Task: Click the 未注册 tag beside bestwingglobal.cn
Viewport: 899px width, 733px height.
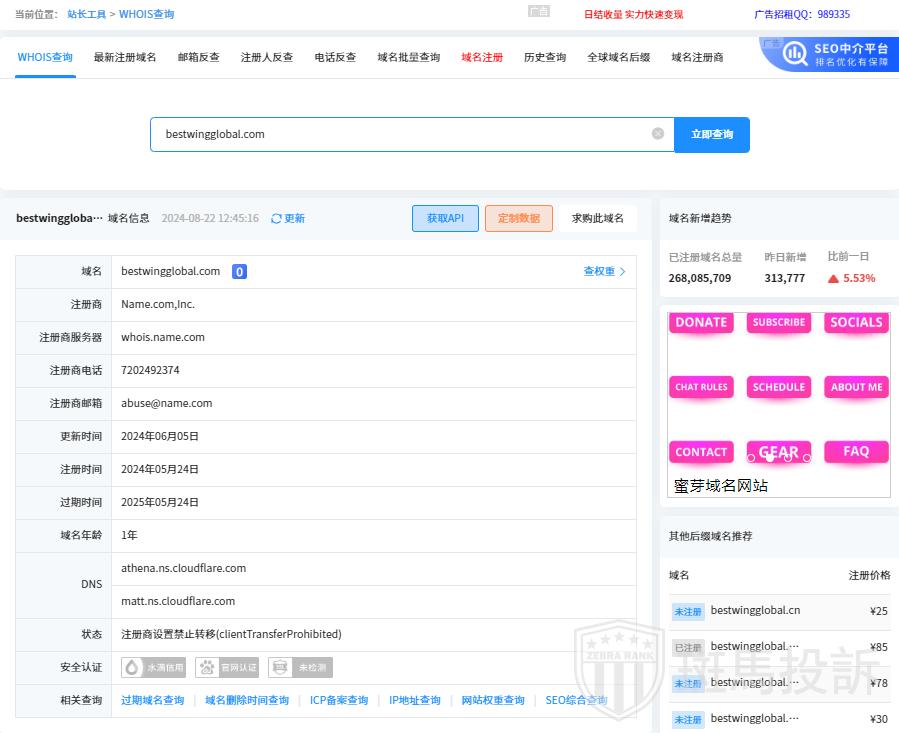Action: point(687,611)
